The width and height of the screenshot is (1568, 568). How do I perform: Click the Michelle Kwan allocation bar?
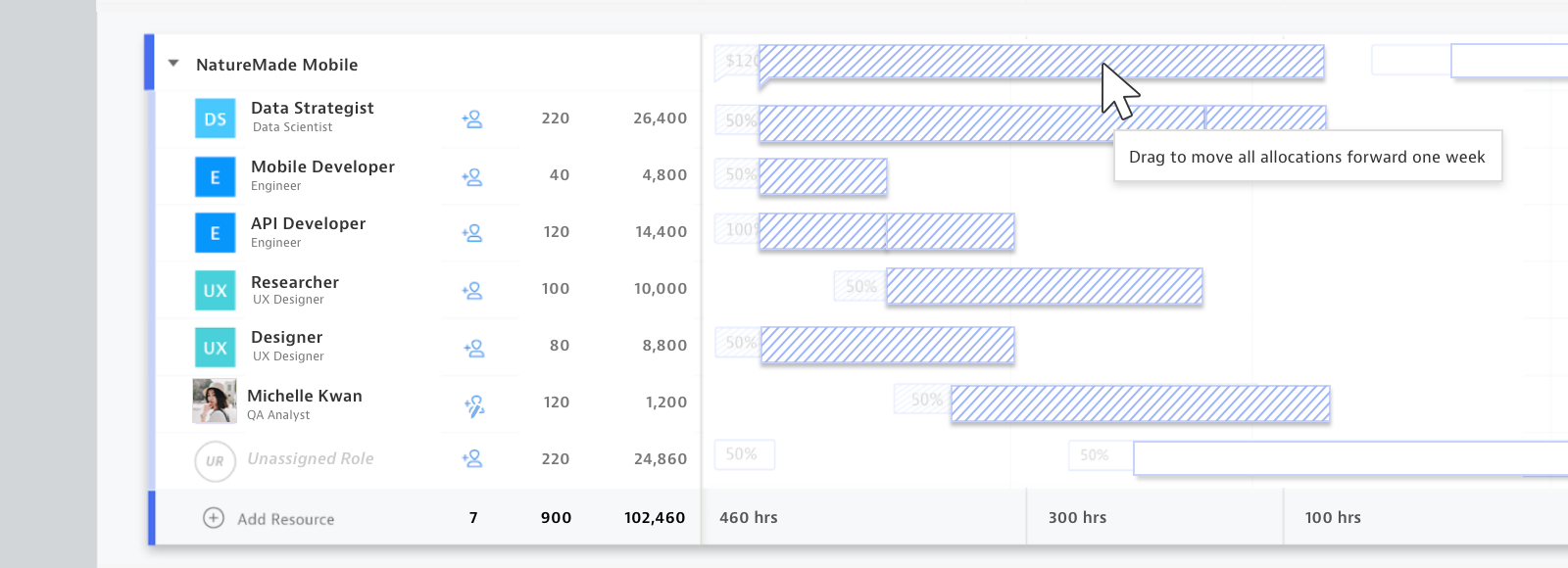coord(1140,403)
